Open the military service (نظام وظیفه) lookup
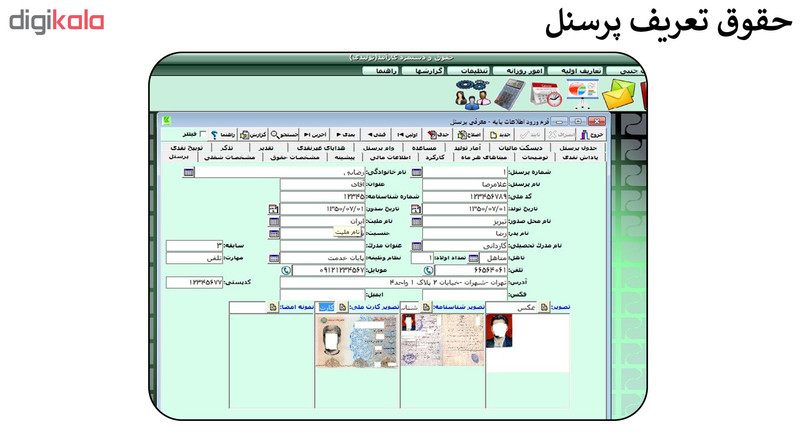This screenshot has height=437, width=800. [274, 258]
